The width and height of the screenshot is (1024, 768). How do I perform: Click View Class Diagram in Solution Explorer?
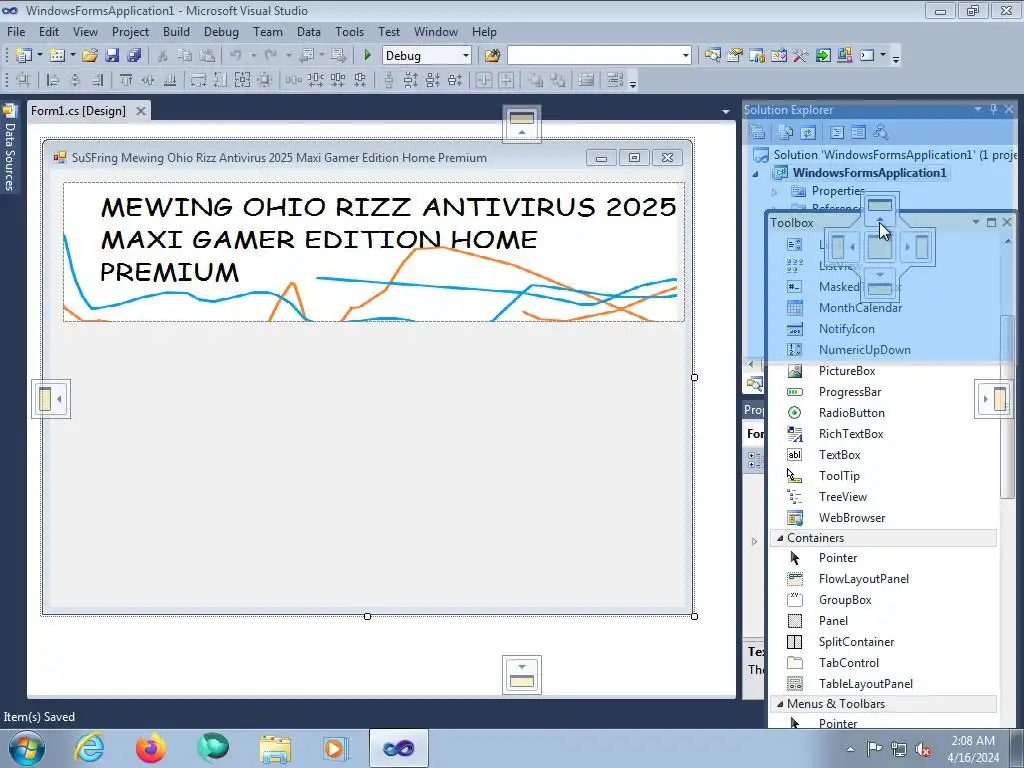pos(880,133)
